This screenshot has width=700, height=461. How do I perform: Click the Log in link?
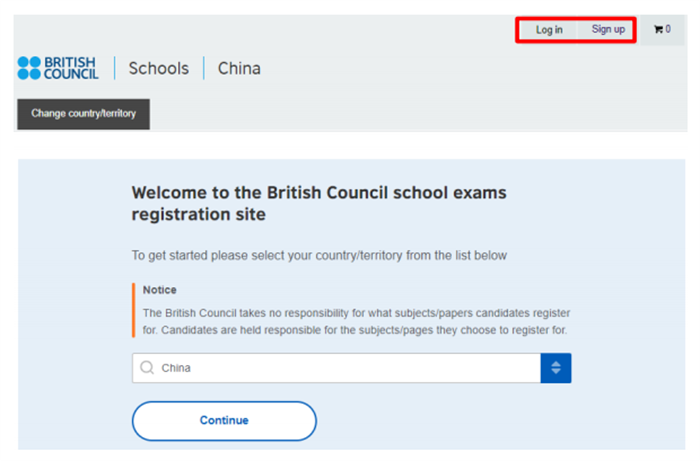tap(549, 30)
